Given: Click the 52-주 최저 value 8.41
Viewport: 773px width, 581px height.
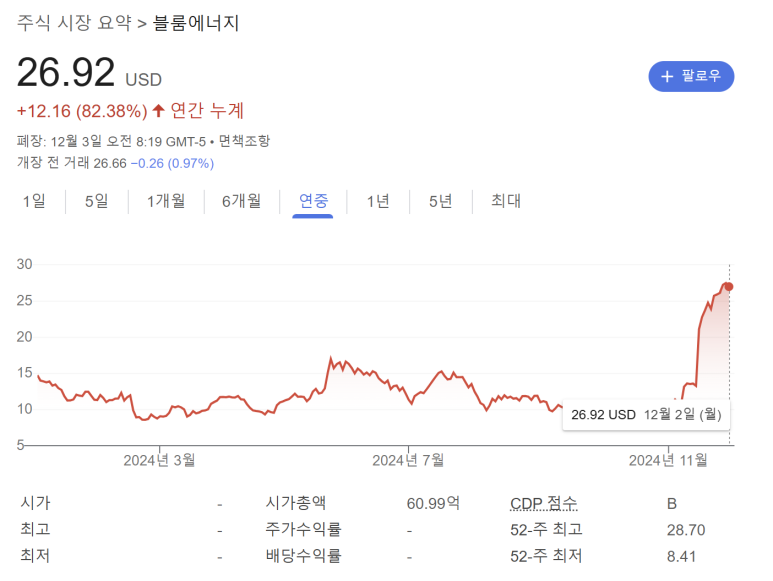Looking at the screenshot, I should (x=681, y=556).
